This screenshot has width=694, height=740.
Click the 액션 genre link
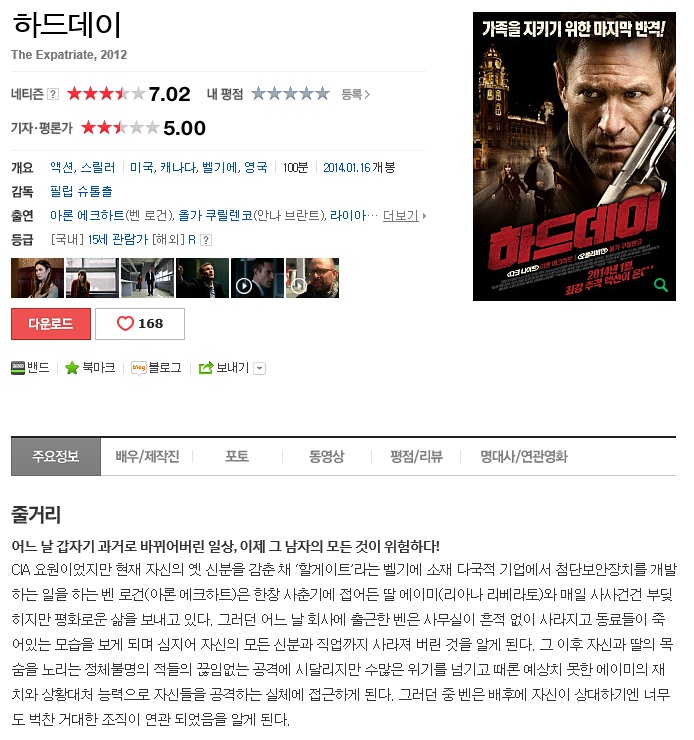pyautogui.click(x=61, y=168)
